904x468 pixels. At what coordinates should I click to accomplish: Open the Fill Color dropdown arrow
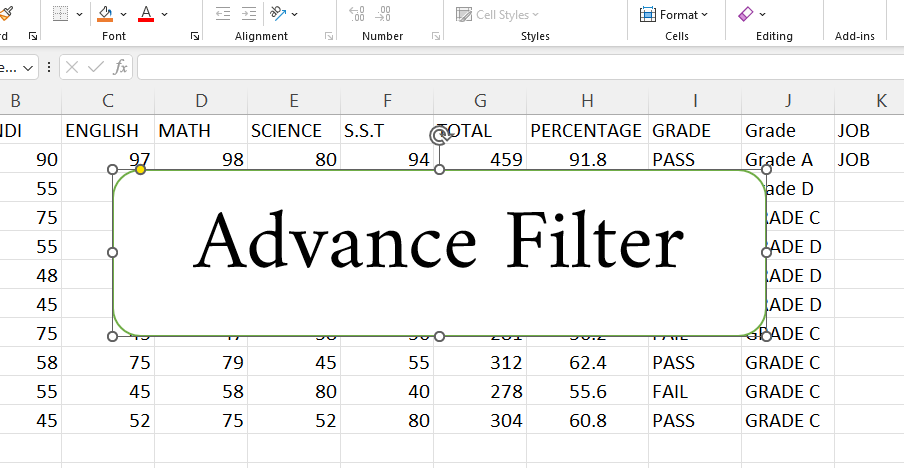coord(124,14)
